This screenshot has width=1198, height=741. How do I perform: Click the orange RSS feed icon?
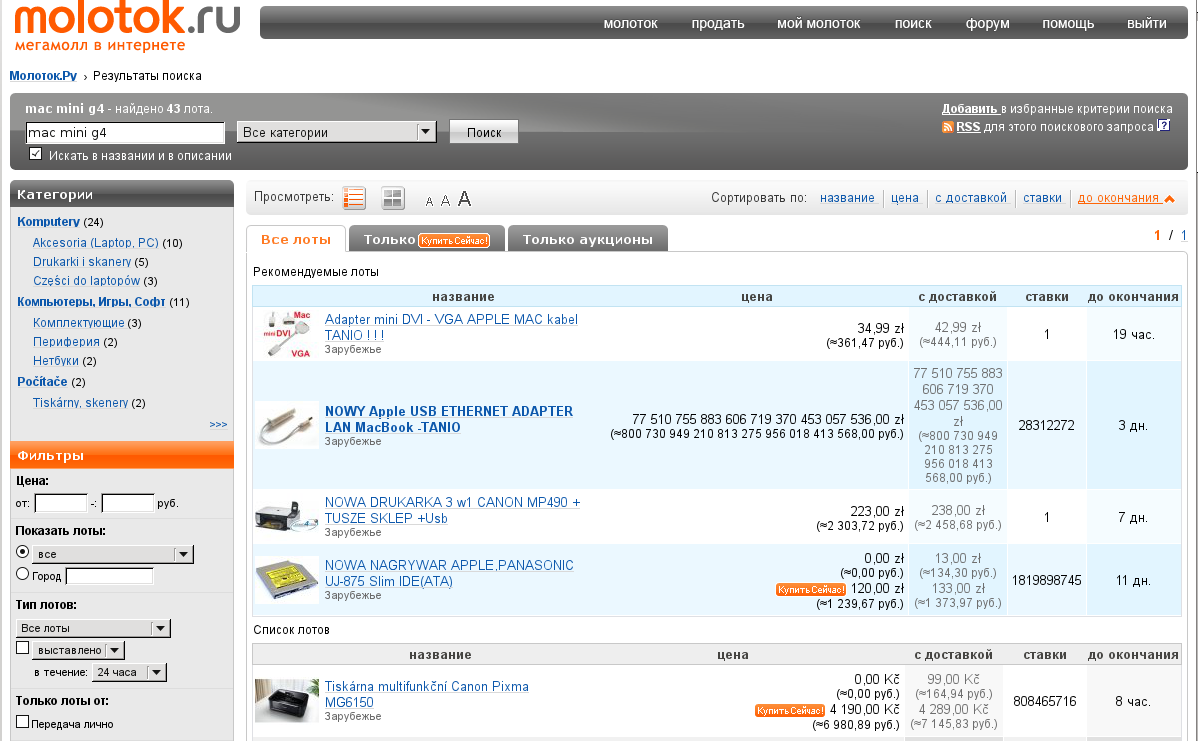pyautogui.click(x=947, y=127)
